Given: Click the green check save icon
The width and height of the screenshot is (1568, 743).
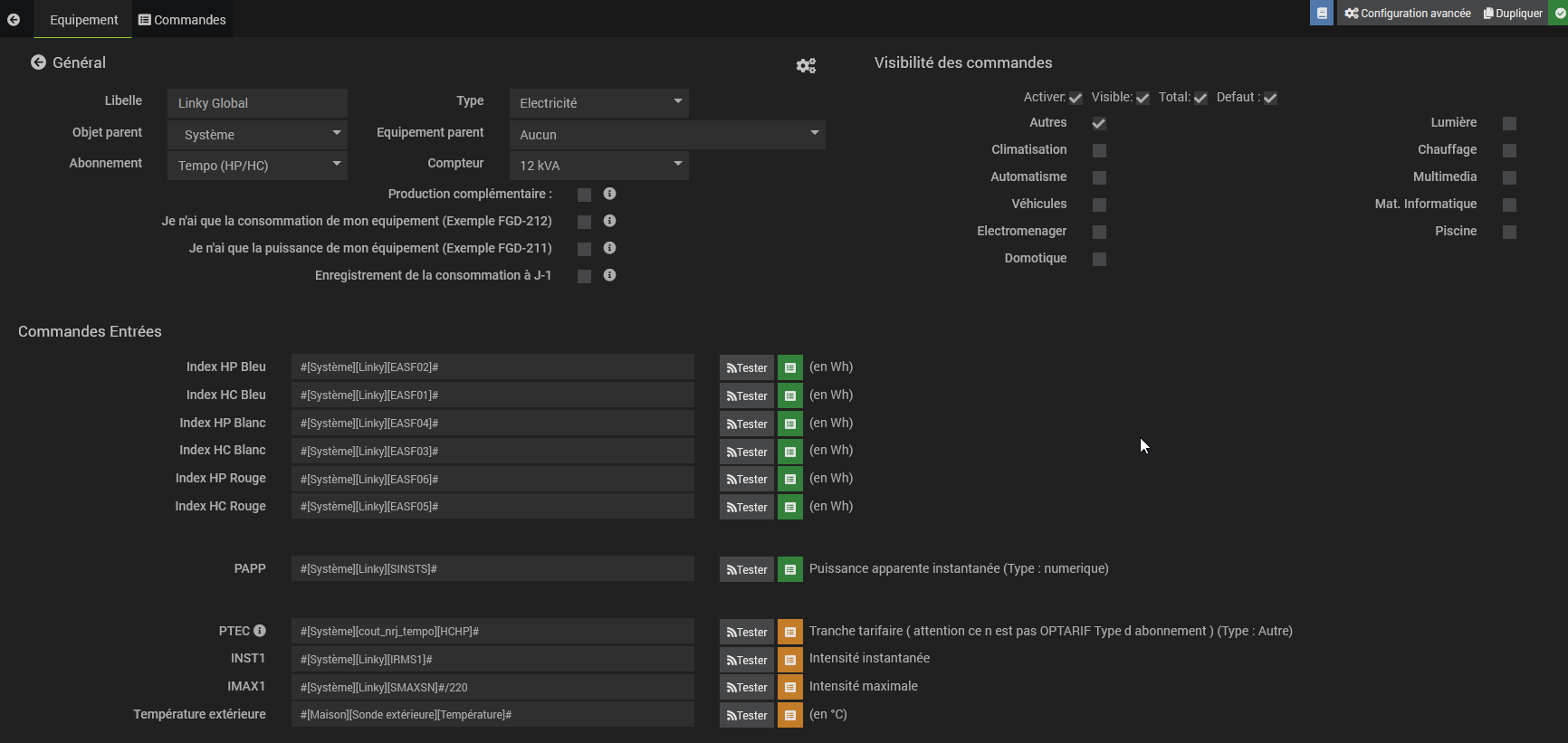Looking at the screenshot, I should [x=1560, y=13].
